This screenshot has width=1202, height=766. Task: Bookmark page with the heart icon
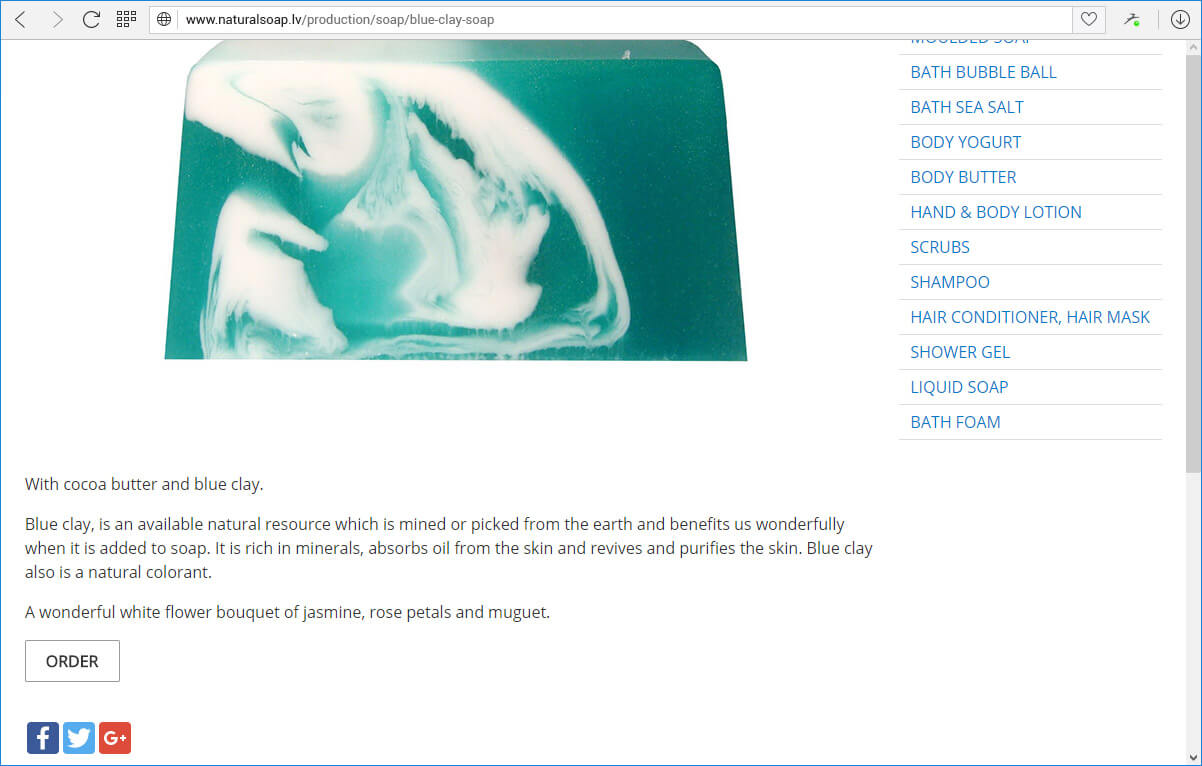[1089, 19]
